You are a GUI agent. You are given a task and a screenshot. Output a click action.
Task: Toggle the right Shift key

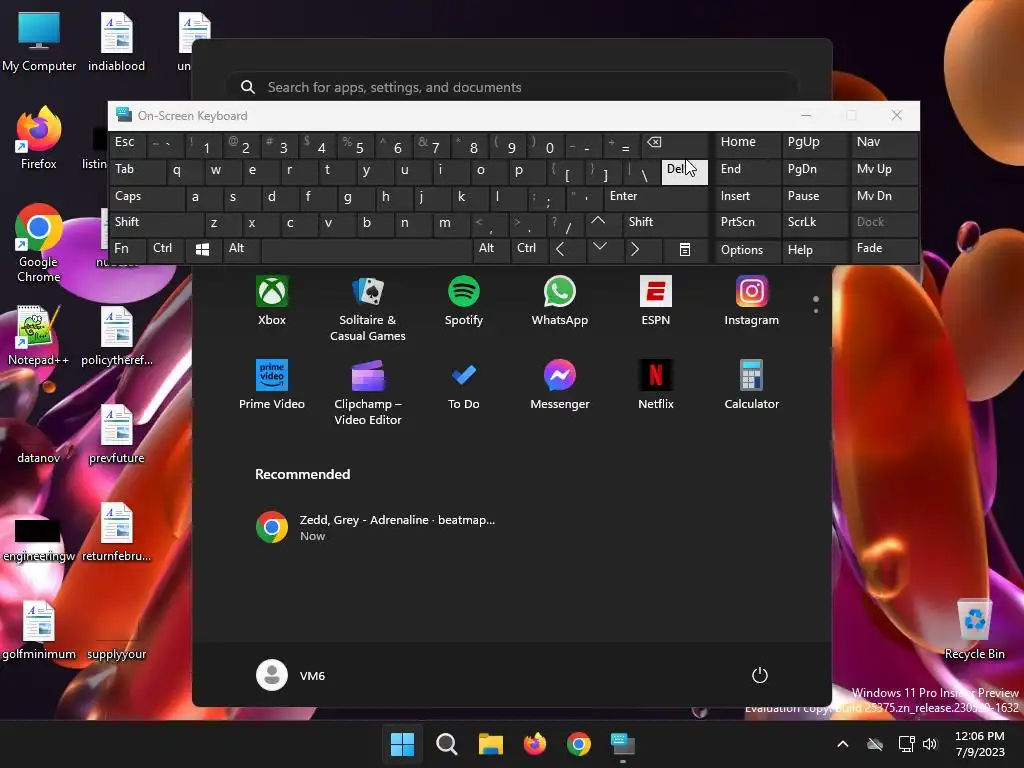(665, 223)
